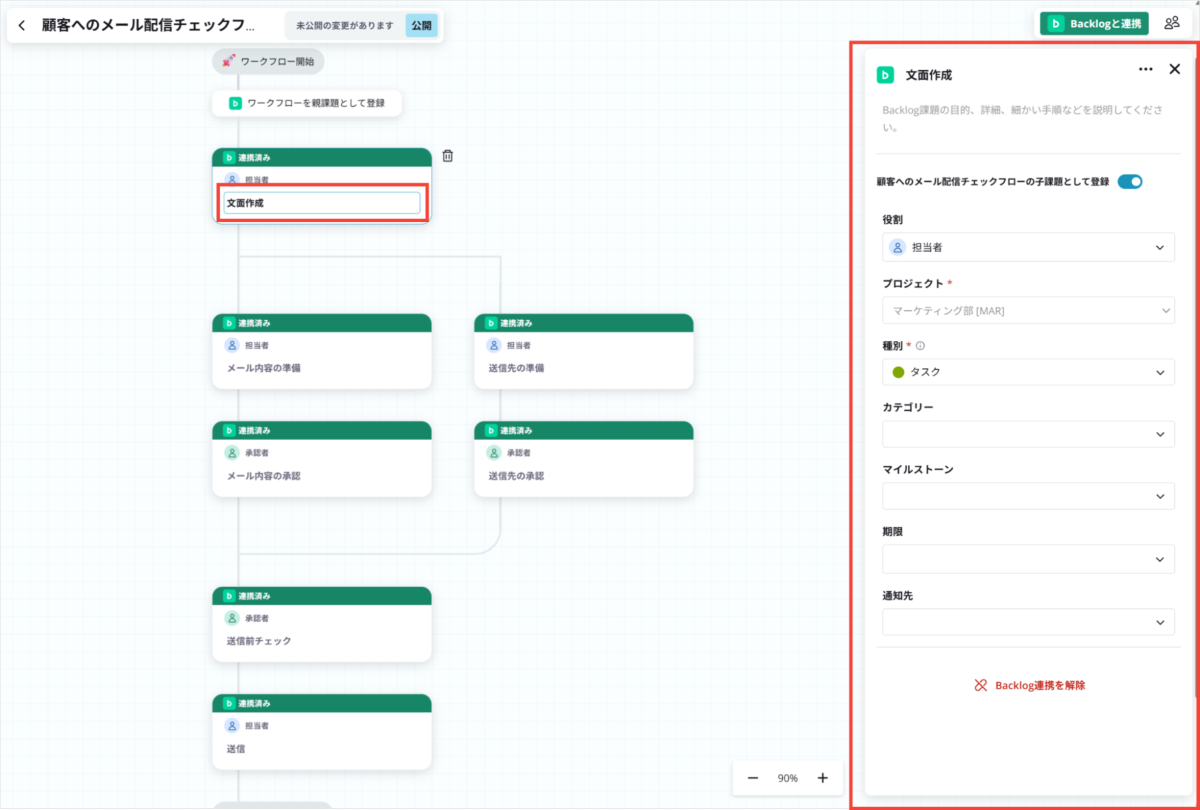Click the 公開 publish button
The width and height of the screenshot is (1200, 810).
coord(421,25)
